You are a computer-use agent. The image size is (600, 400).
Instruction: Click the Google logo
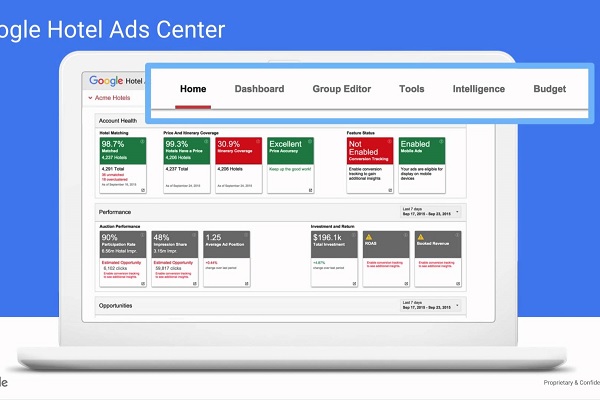(105, 80)
